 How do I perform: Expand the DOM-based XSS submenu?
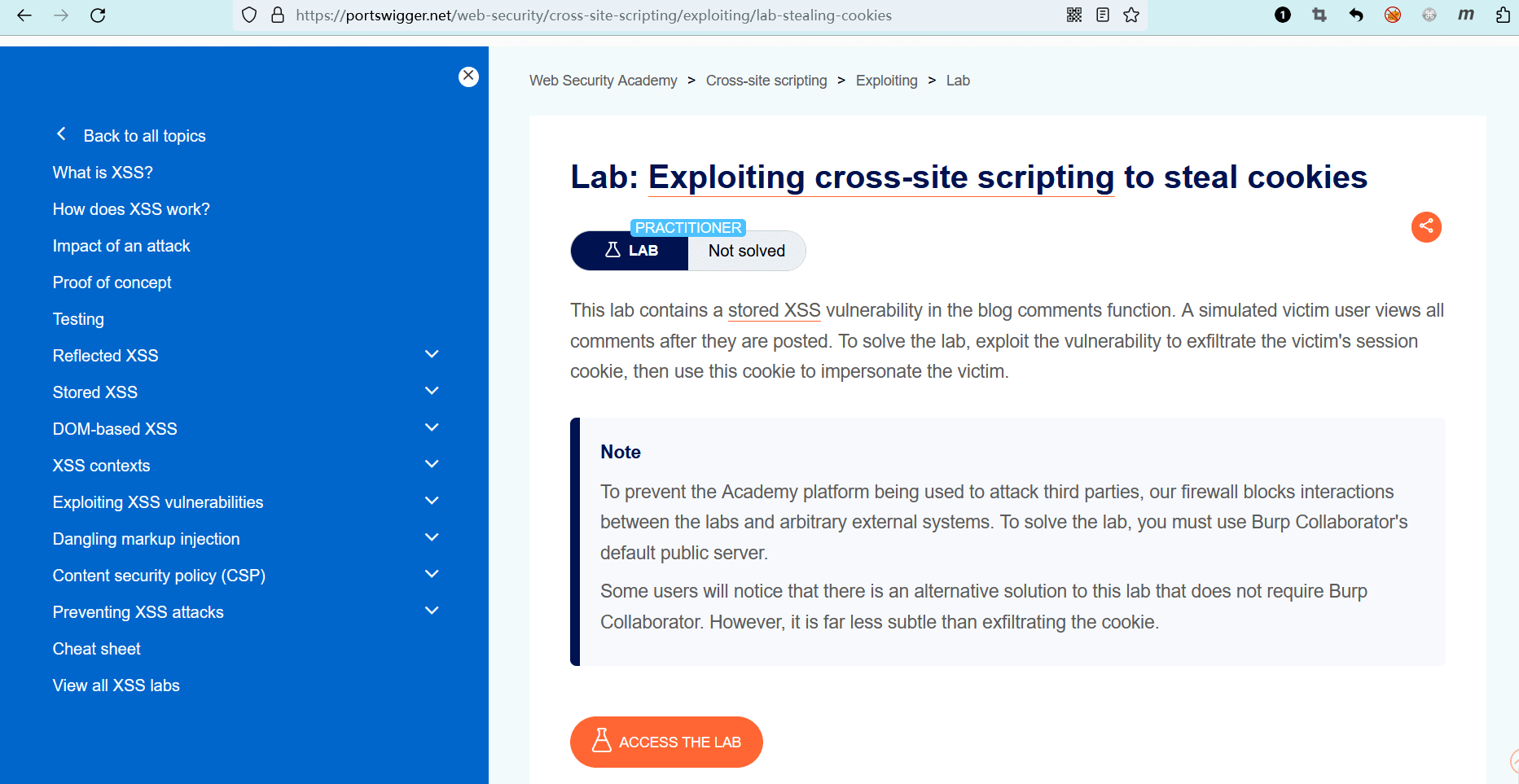click(432, 428)
